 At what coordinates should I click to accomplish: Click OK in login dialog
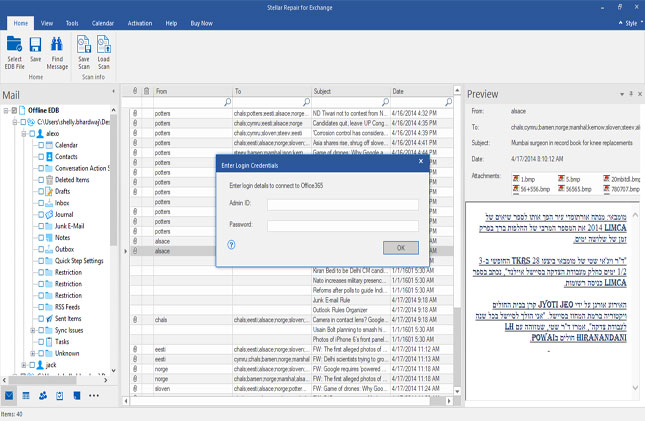coord(401,248)
